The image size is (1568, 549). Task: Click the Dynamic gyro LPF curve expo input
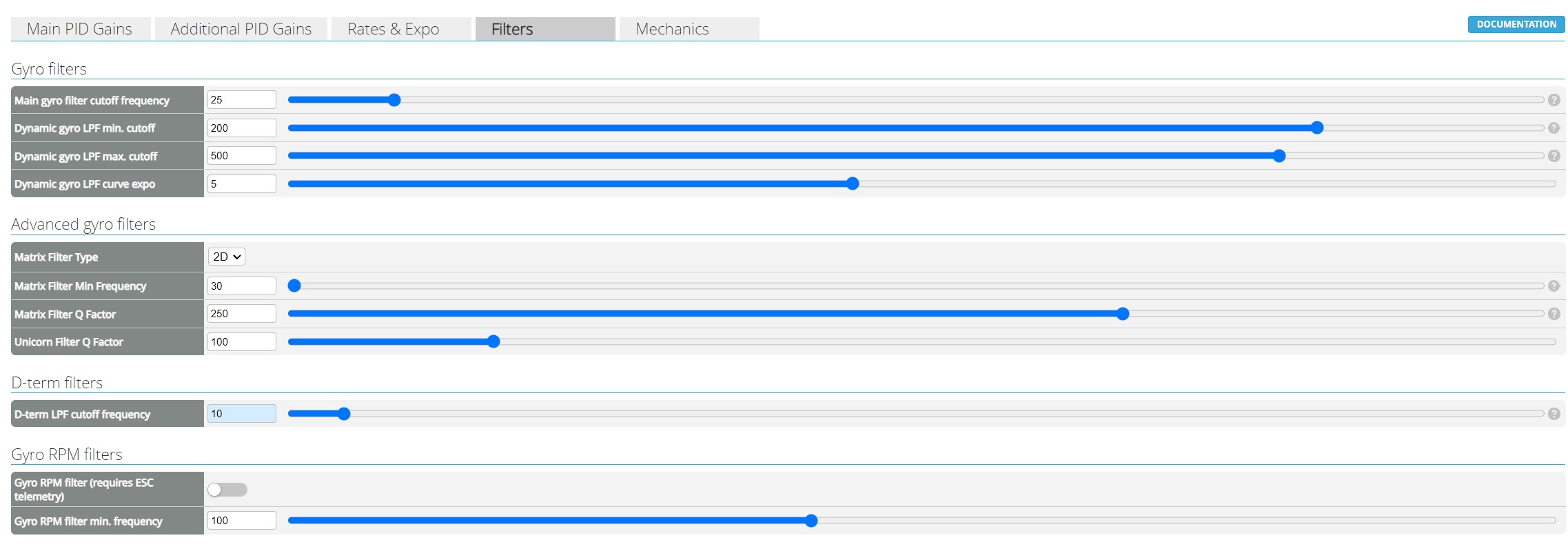click(x=241, y=184)
